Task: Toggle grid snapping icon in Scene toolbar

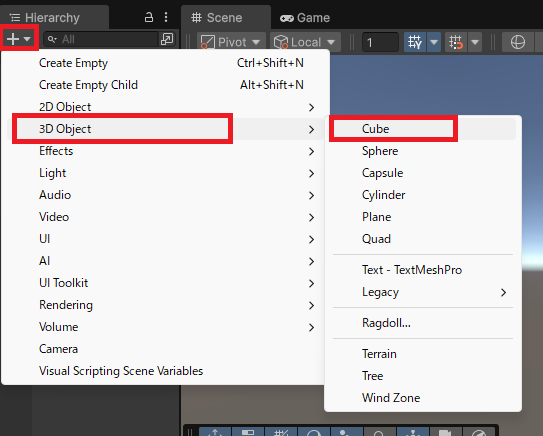Action: [x=415, y=42]
